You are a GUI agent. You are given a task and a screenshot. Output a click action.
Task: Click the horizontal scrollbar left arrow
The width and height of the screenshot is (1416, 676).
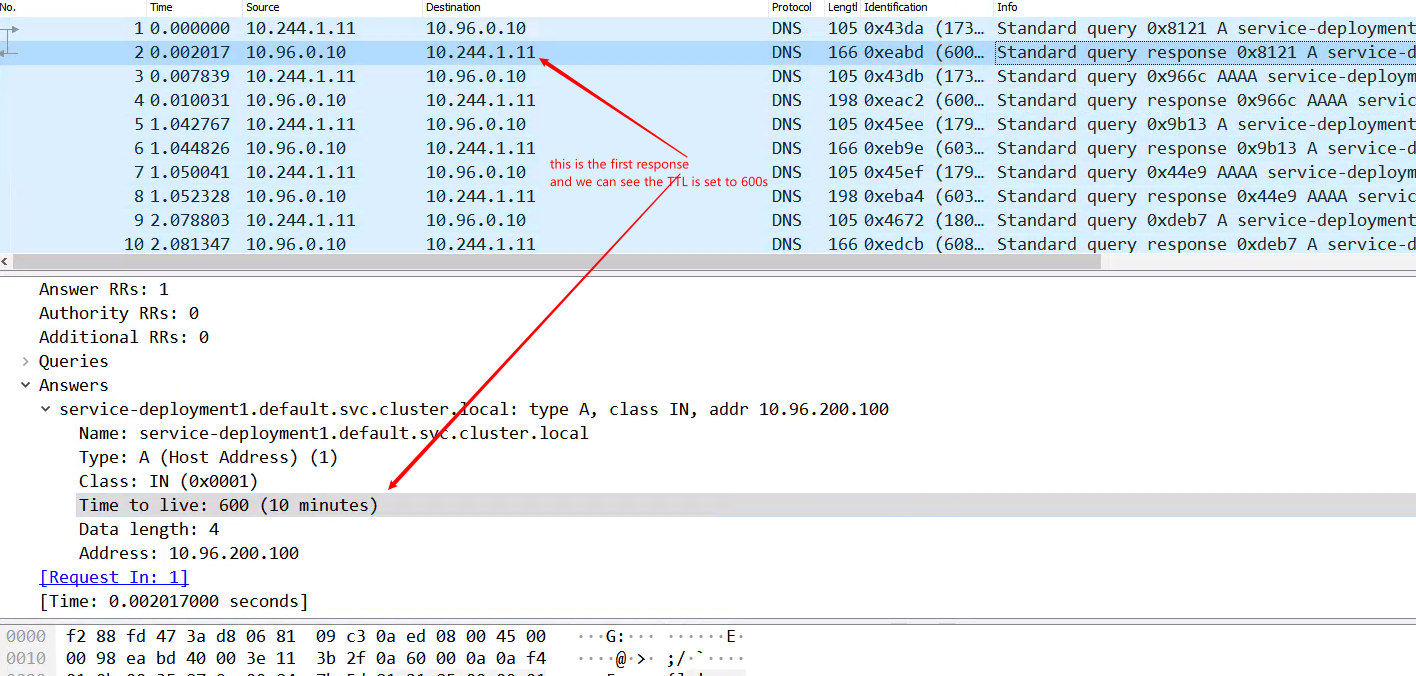click(x=5, y=261)
